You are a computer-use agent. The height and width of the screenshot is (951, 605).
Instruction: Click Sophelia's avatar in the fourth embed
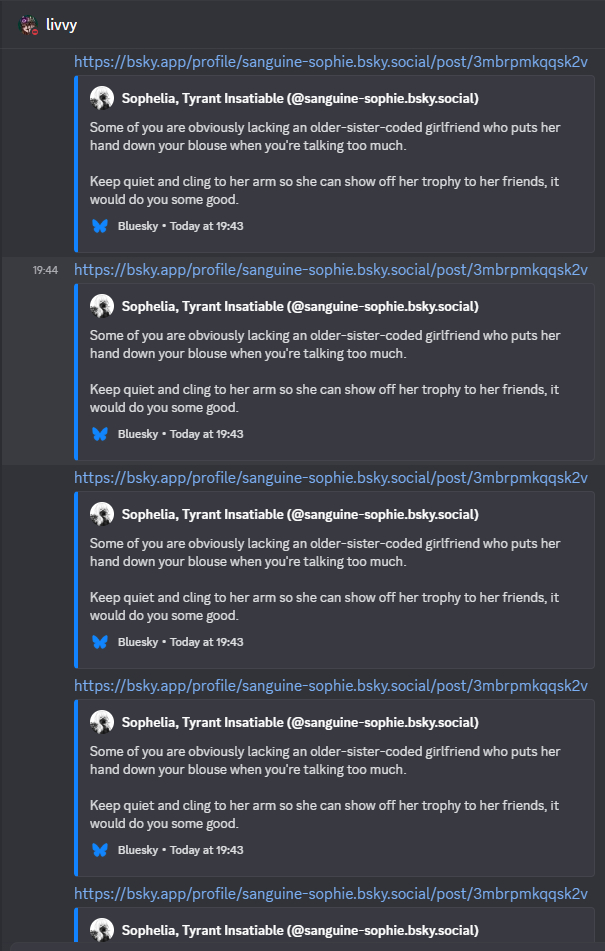point(101,722)
